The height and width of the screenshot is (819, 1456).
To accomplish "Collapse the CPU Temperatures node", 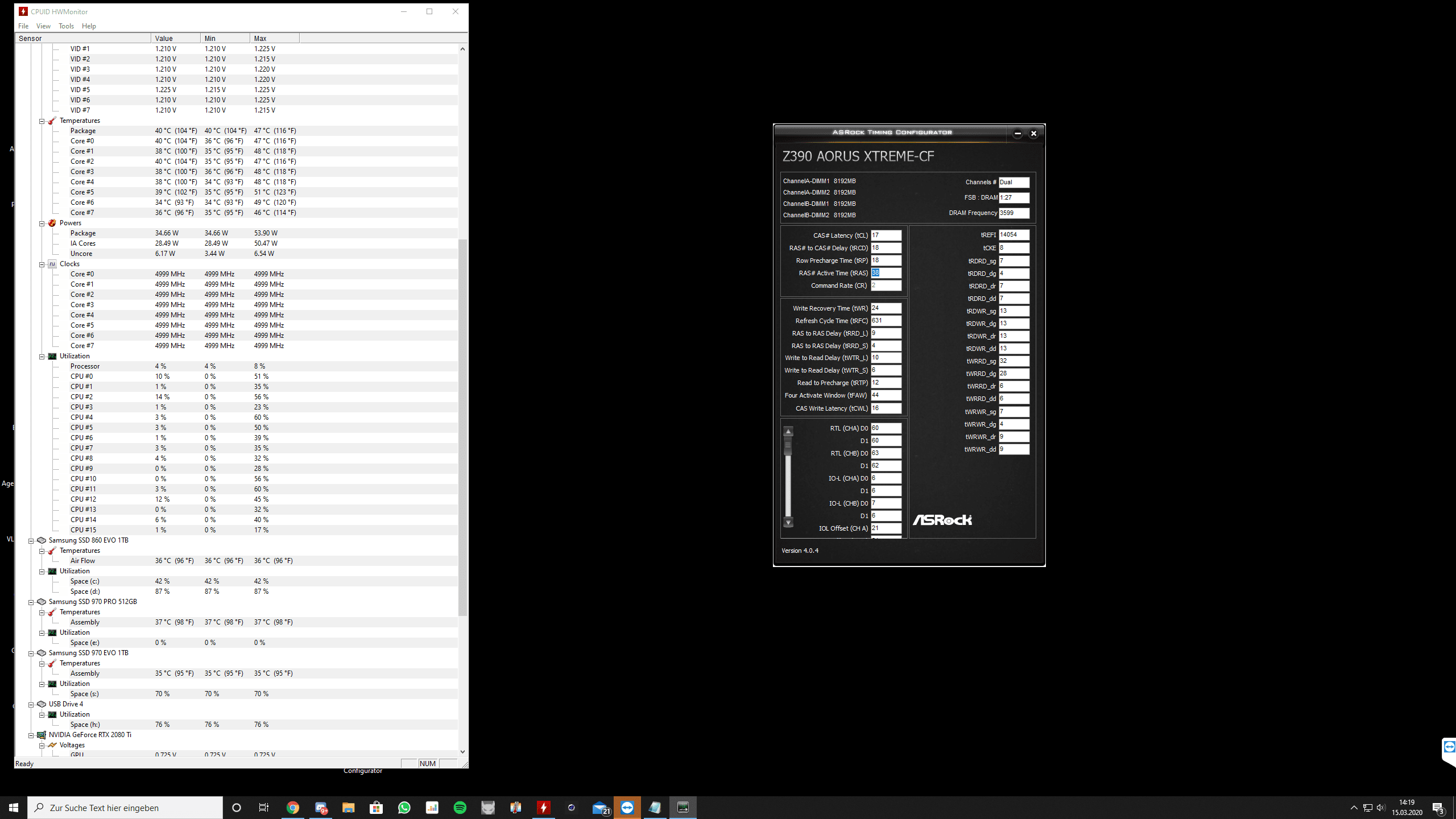I will [42, 121].
